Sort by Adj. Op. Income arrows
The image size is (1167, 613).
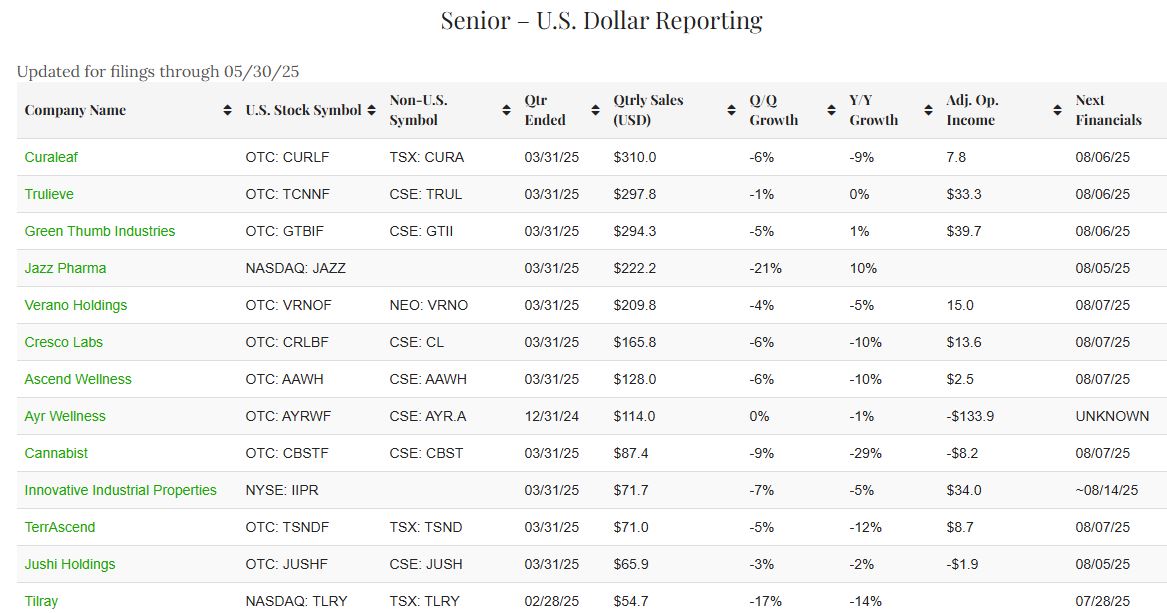click(1057, 110)
